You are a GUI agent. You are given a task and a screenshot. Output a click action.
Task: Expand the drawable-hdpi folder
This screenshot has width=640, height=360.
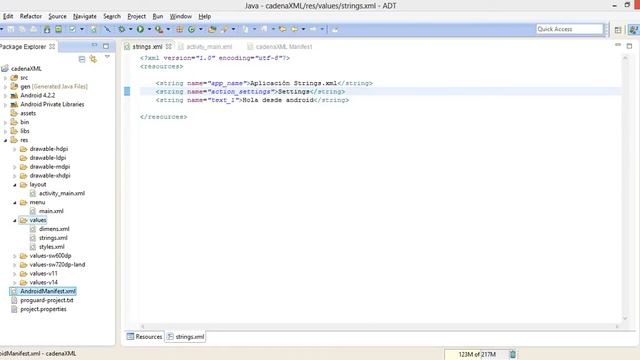coord(15,149)
